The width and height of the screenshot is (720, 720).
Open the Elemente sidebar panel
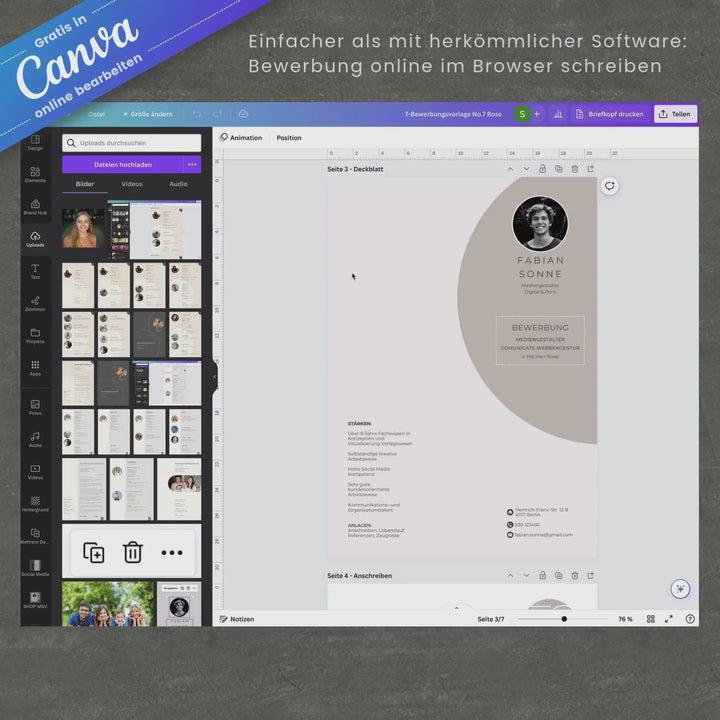[x=35, y=174]
